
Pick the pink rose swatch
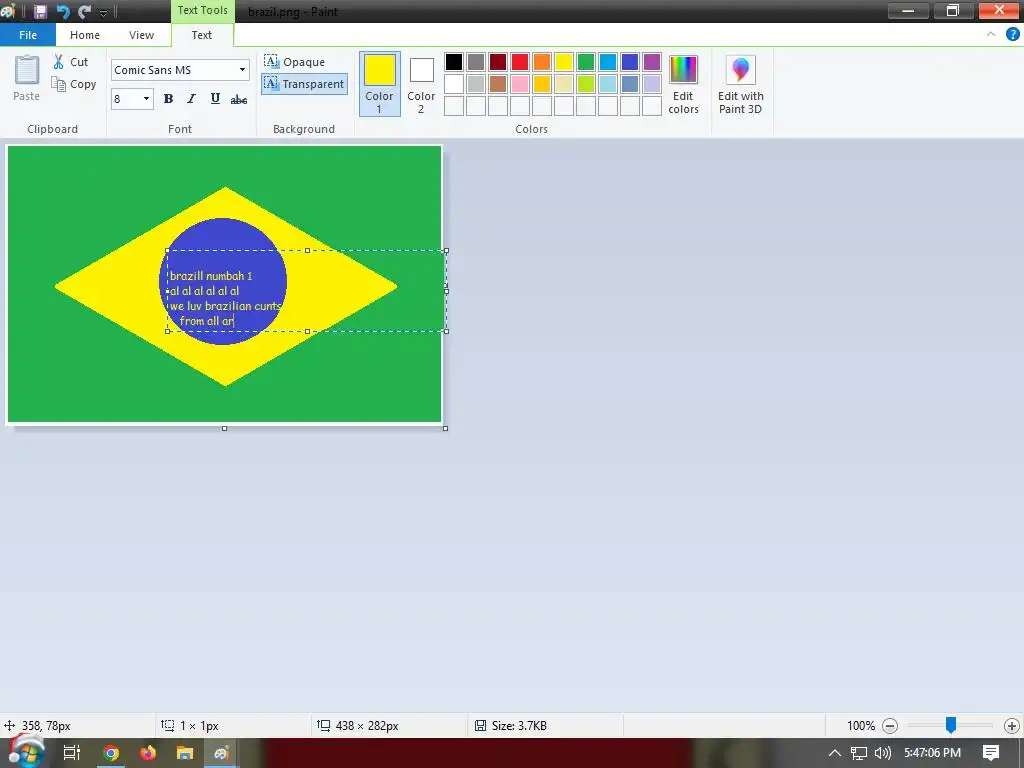[520, 84]
